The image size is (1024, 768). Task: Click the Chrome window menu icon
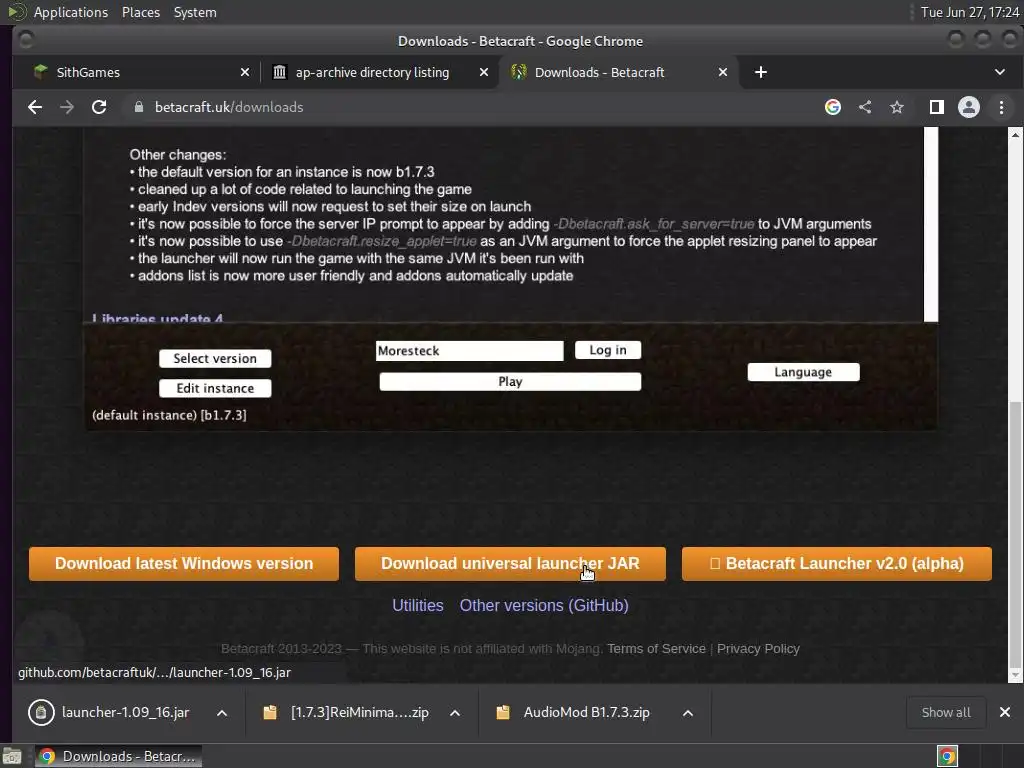point(25,40)
